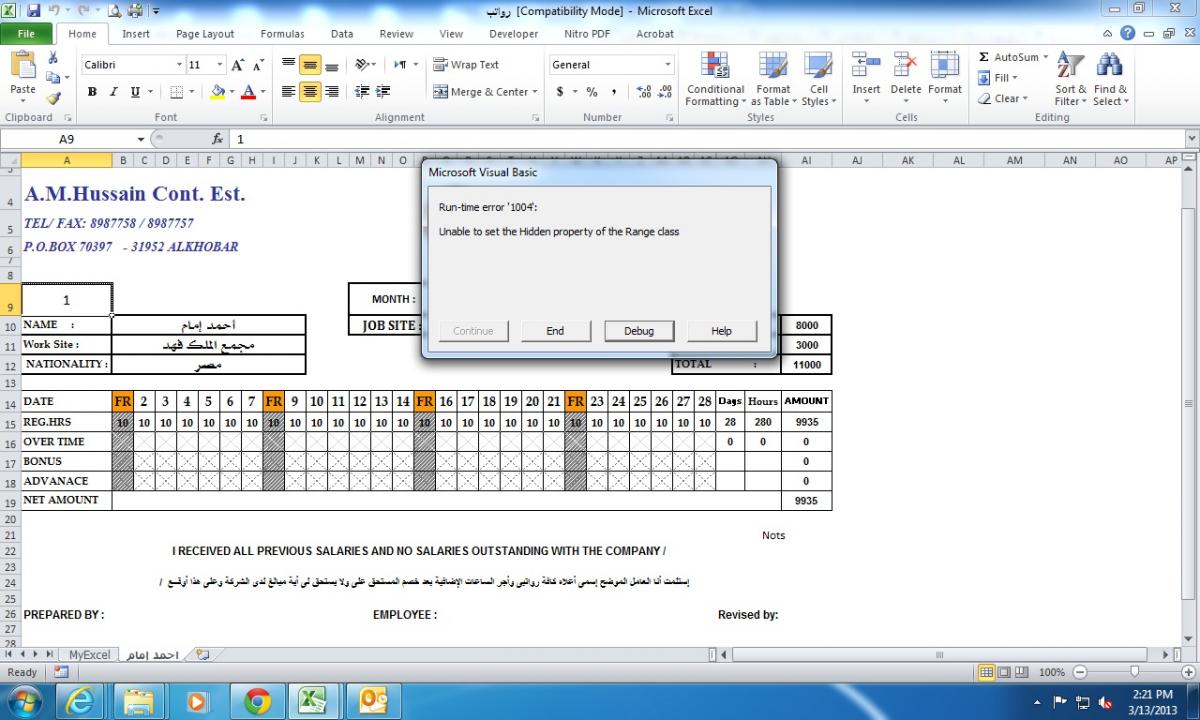Screen dimensions: 1200x720
Task: Open Chrome from the taskbar
Action: click(x=257, y=701)
